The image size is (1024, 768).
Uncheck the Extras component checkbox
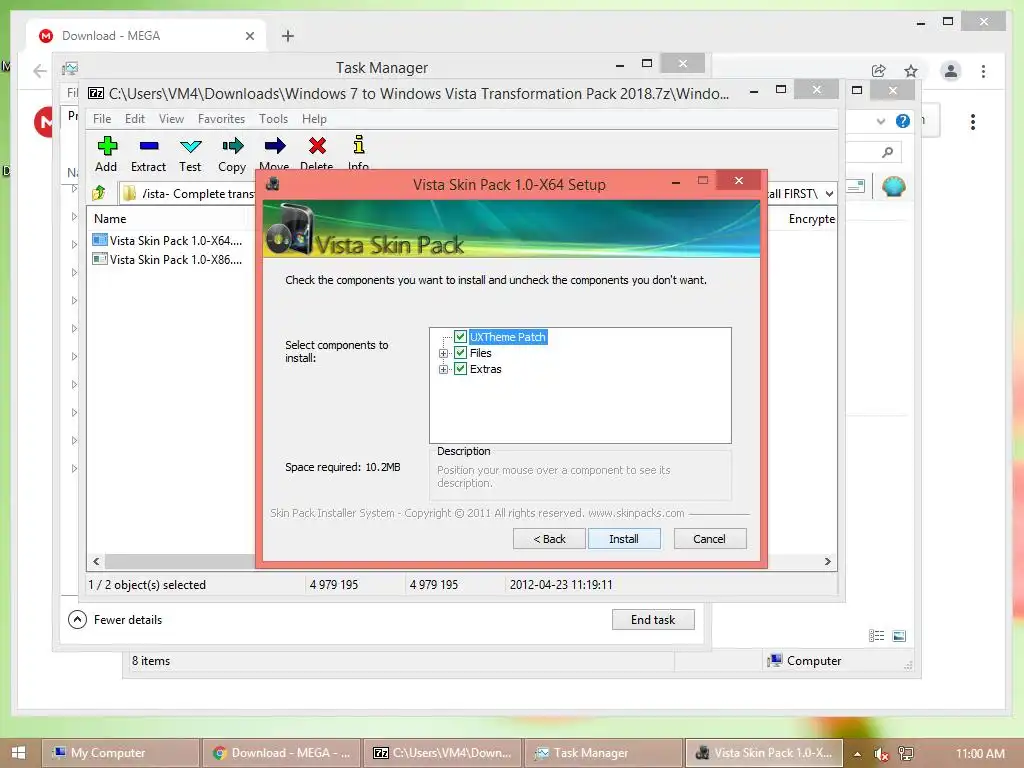pyautogui.click(x=460, y=368)
